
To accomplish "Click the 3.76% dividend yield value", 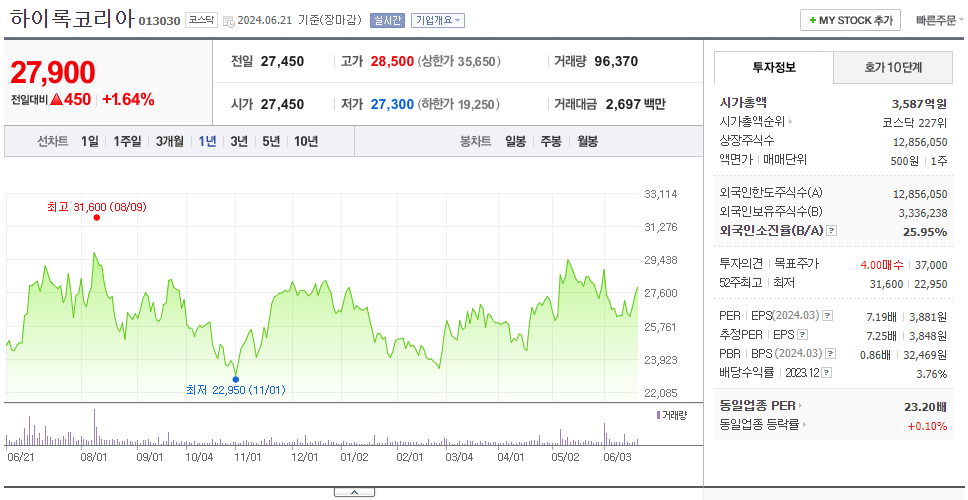I will (932, 373).
